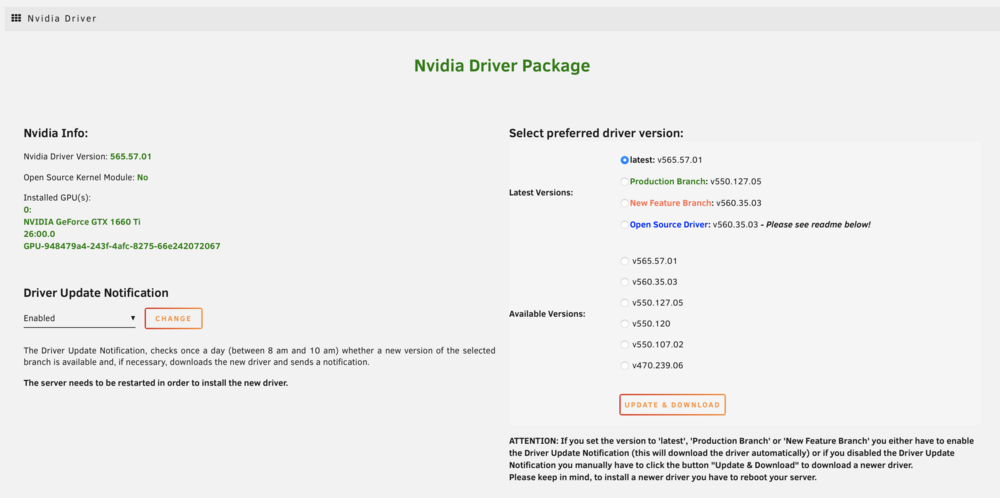Click the Latest Versions label

click(x=541, y=193)
